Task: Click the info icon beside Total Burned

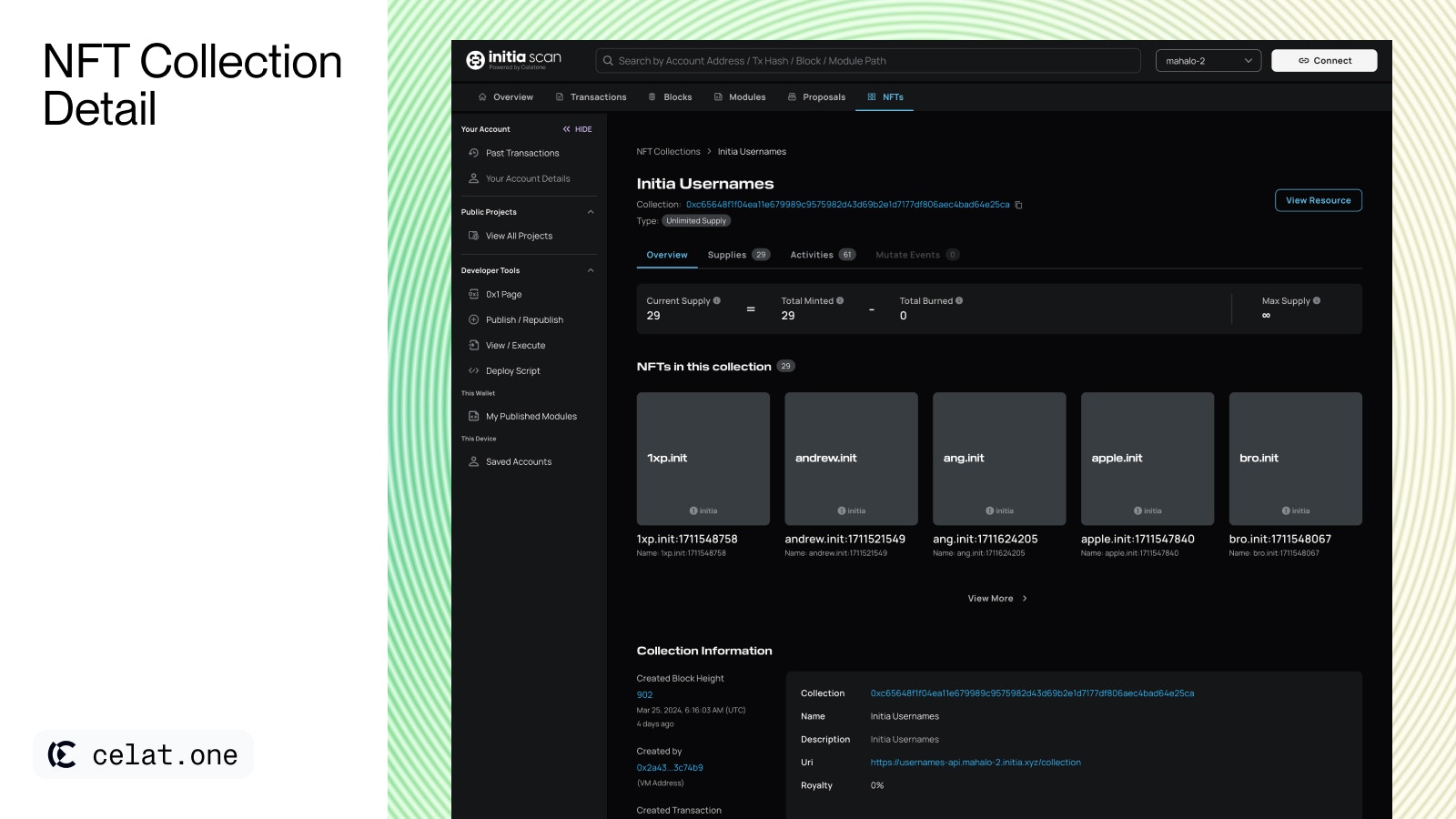Action: click(959, 300)
